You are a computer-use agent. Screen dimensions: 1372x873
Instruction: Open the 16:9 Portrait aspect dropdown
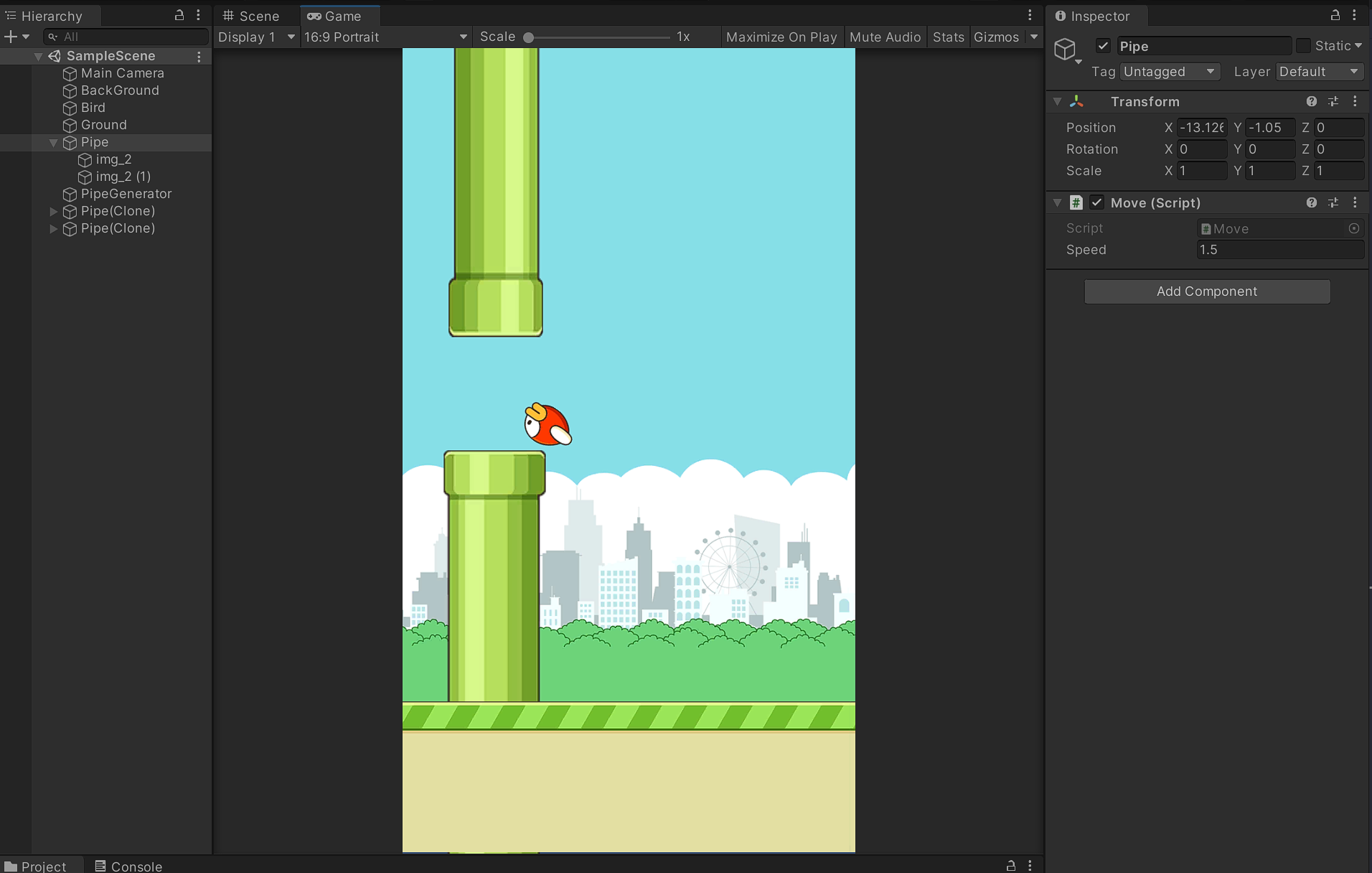(x=385, y=37)
